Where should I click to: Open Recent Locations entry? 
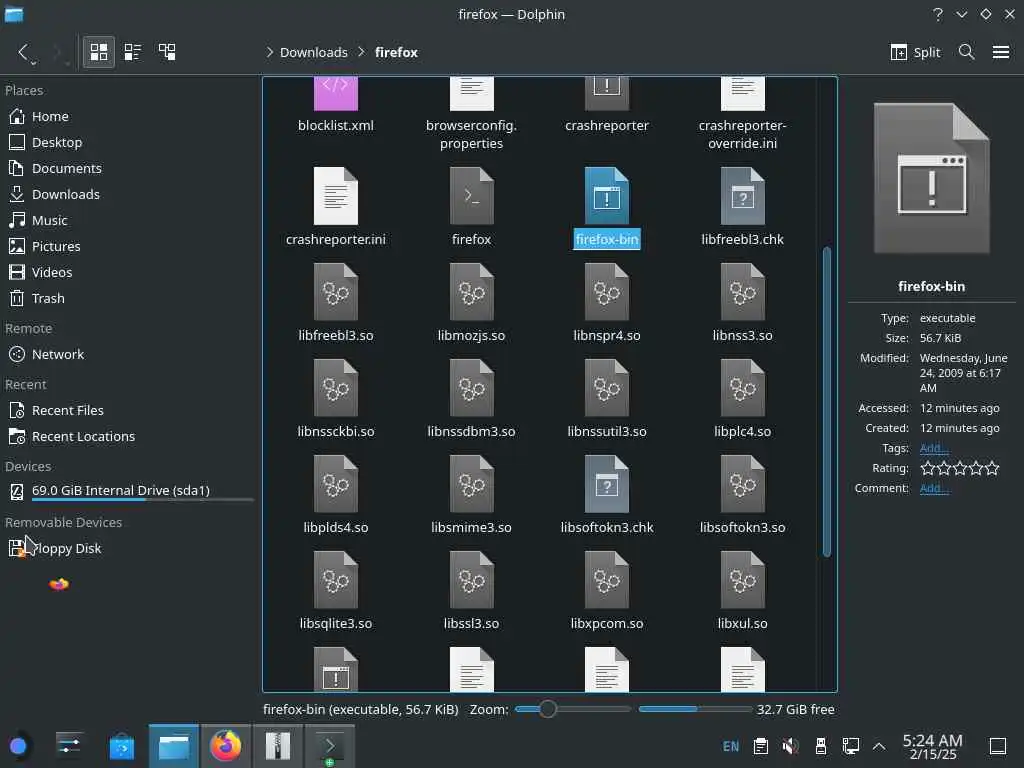pos(129,437)
